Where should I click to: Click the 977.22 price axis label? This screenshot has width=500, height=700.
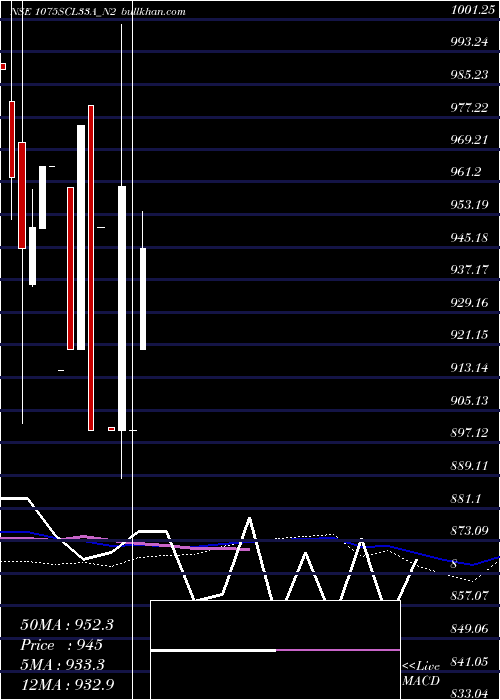[469, 107]
